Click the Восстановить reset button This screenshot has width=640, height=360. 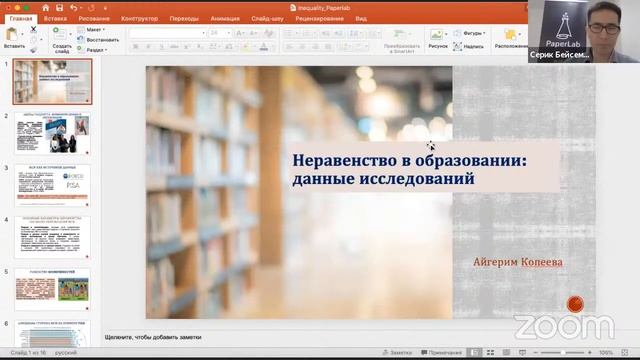[x=98, y=40]
